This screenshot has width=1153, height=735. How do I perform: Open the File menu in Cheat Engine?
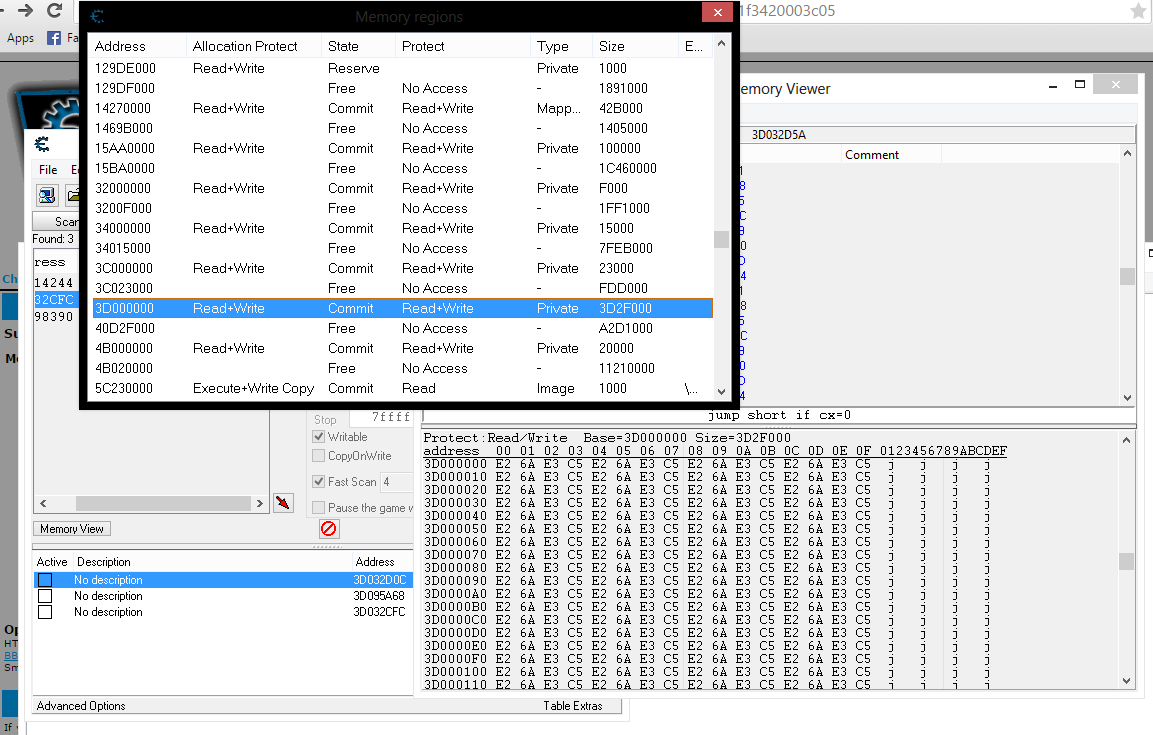click(x=48, y=170)
